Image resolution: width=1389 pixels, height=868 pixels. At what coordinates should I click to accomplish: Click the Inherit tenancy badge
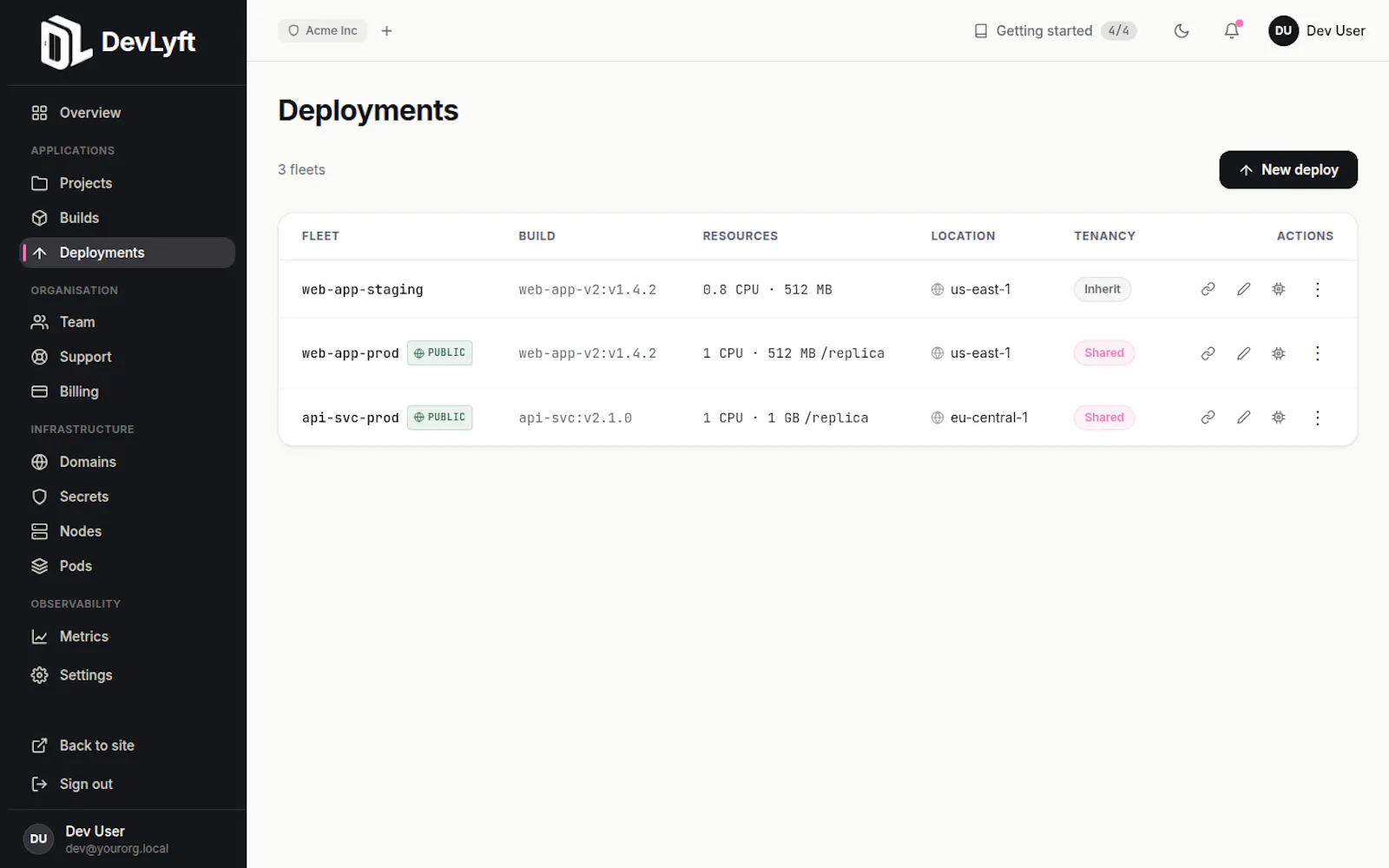tap(1103, 289)
